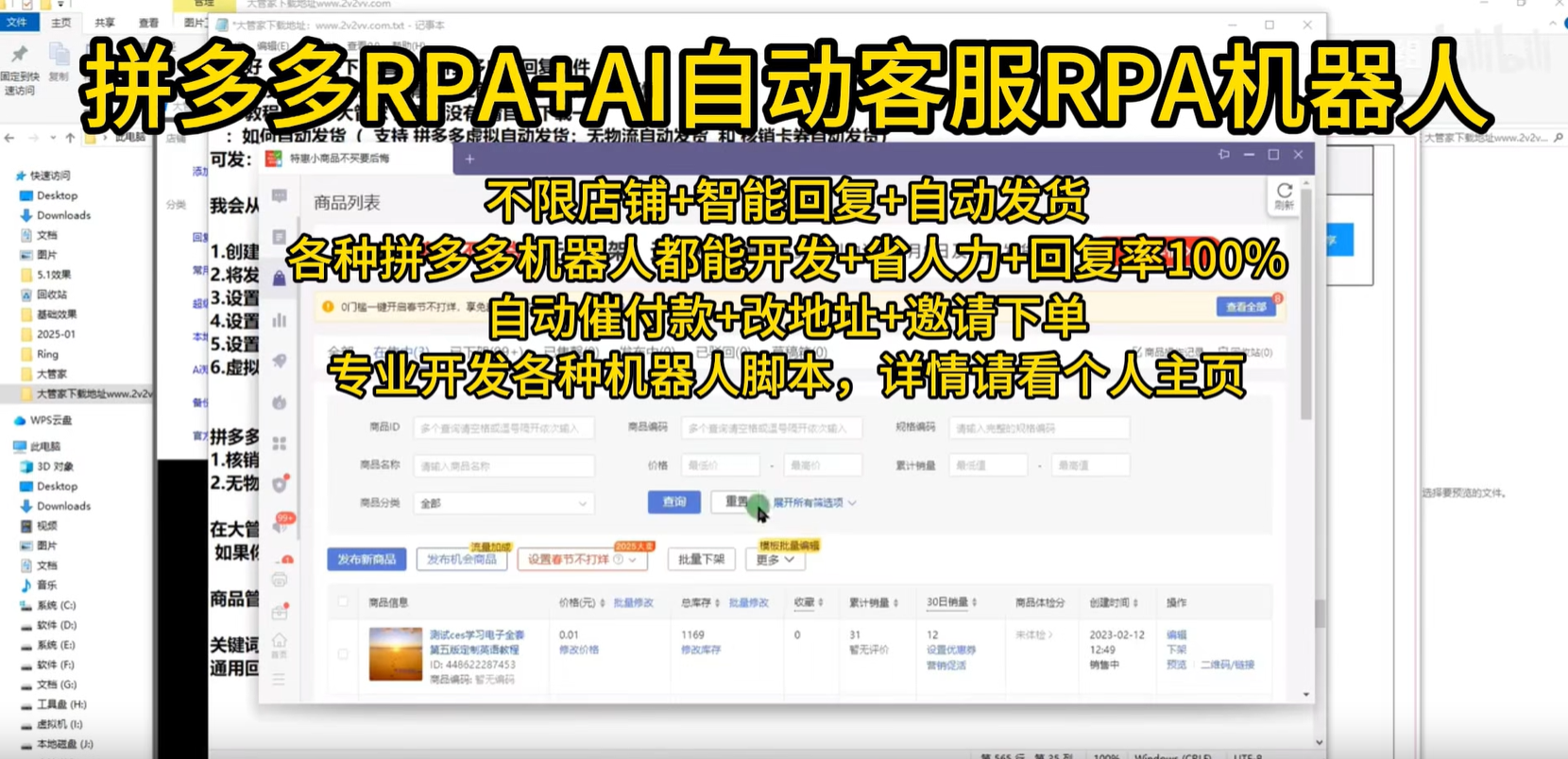1568x759 pixels.
Task: Open the 更多 dropdown button
Action: click(x=775, y=560)
